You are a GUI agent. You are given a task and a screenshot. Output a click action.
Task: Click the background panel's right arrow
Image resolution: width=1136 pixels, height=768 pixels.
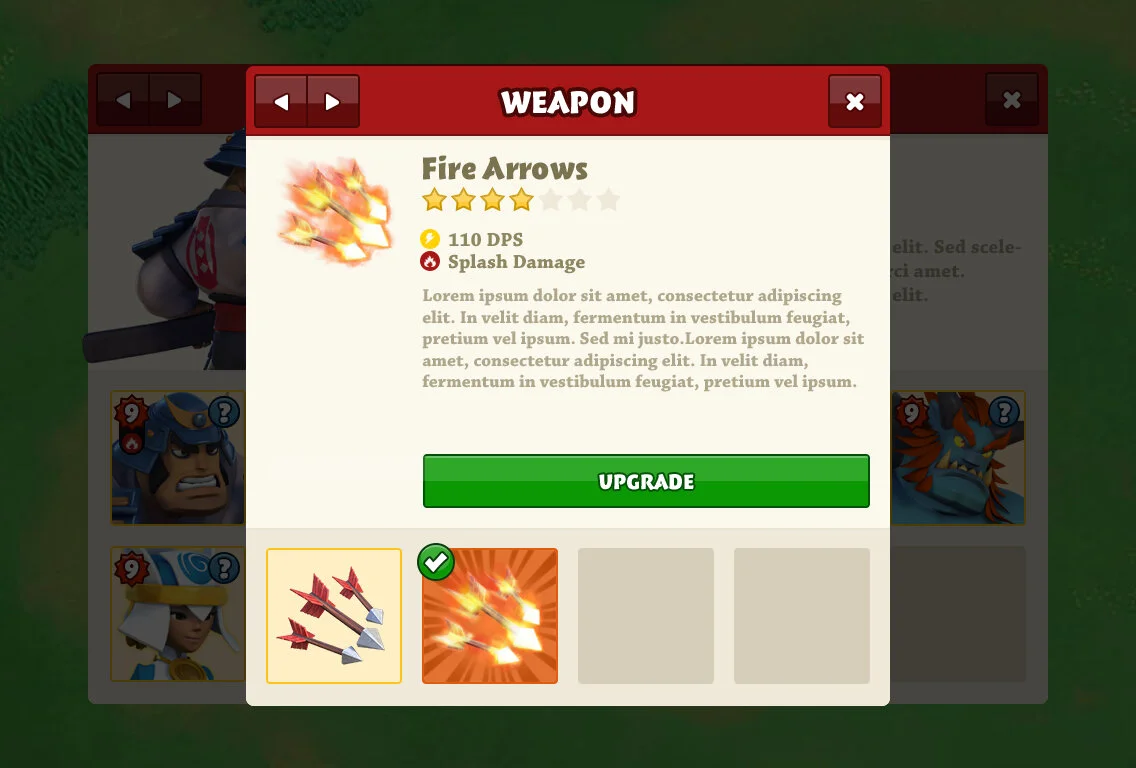click(175, 100)
